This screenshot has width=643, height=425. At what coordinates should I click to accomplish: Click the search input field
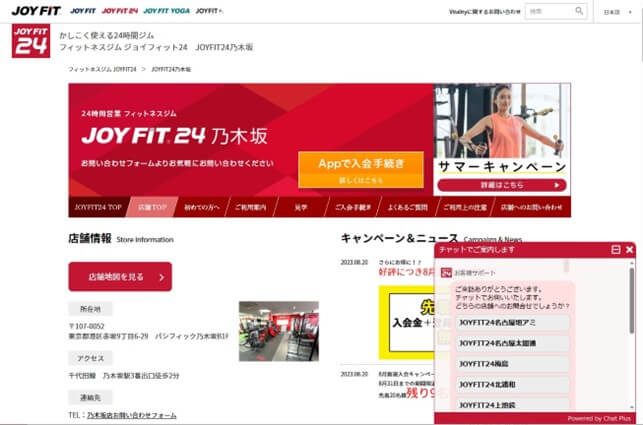pos(548,11)
